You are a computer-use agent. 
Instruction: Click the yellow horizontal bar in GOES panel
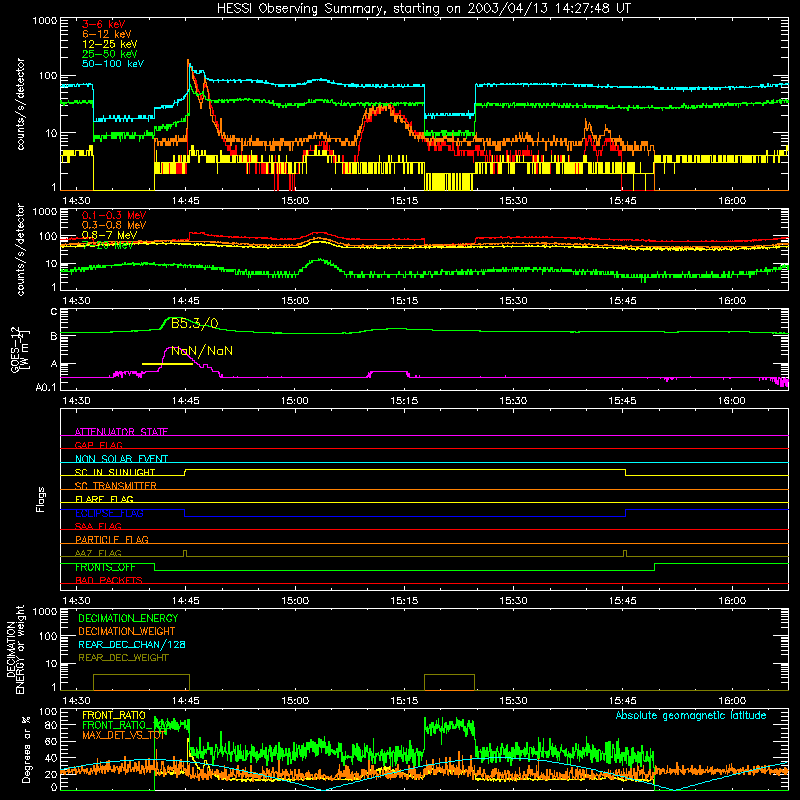167,364
